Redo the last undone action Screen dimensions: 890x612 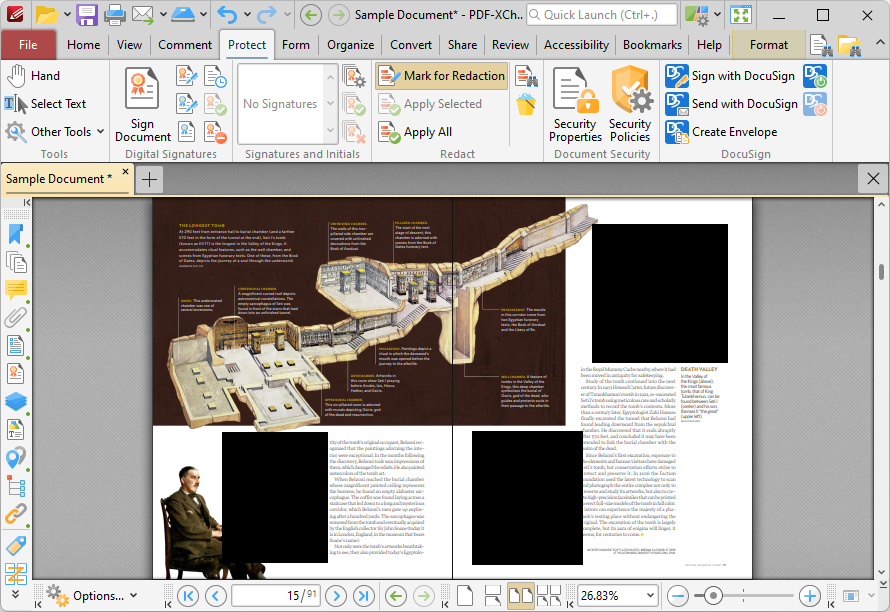point(267,15)
